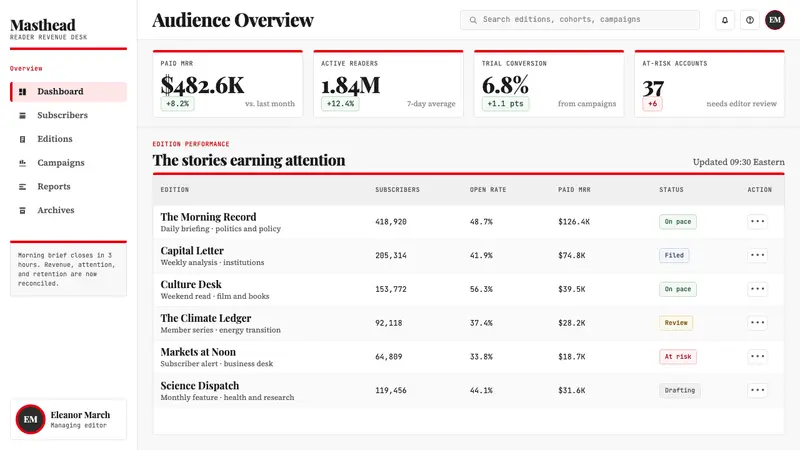Open the Editions section
800x450 pixels.
coord(68,139)
